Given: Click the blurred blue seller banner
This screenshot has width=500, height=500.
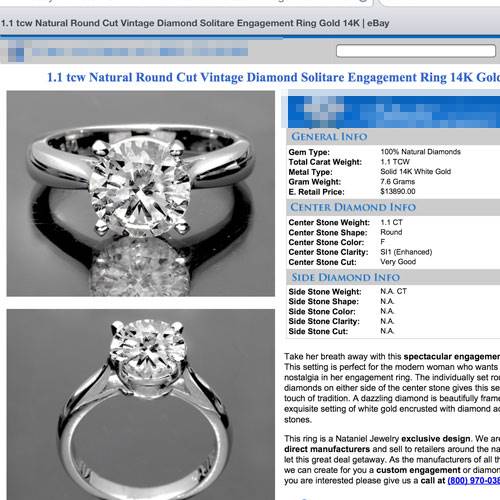Looking at the screenshot, I should pos(394,112).
